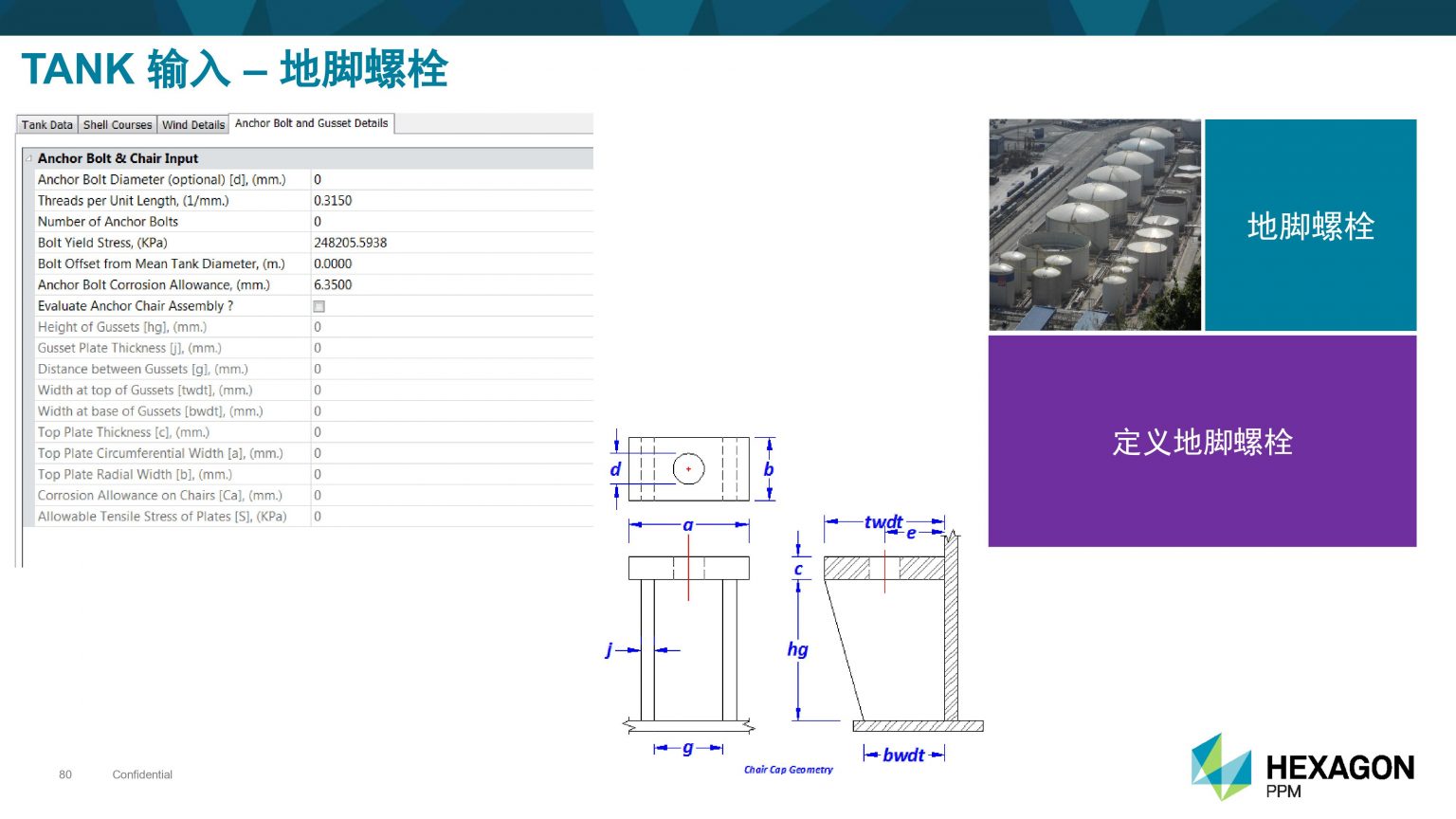Screen dimensions: 1456x819
Task: Click the Chair Cap Geometry diagram caption
Action: tap(788, 770)
